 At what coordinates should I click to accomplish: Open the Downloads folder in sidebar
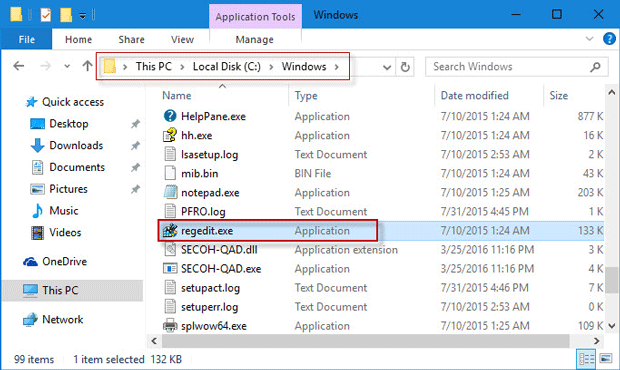(x=67, y=145)
